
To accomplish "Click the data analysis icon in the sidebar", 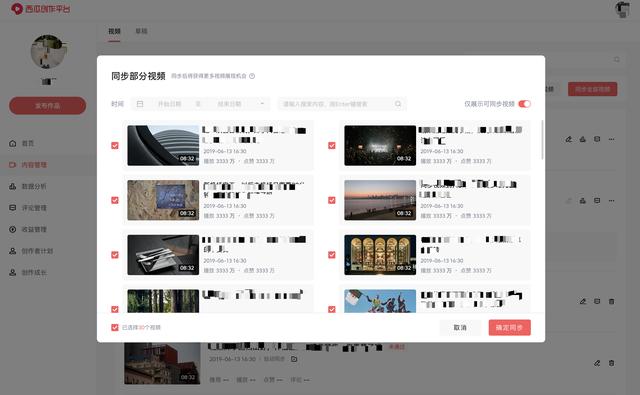I will pyautogui.click(x=13, y=186).
